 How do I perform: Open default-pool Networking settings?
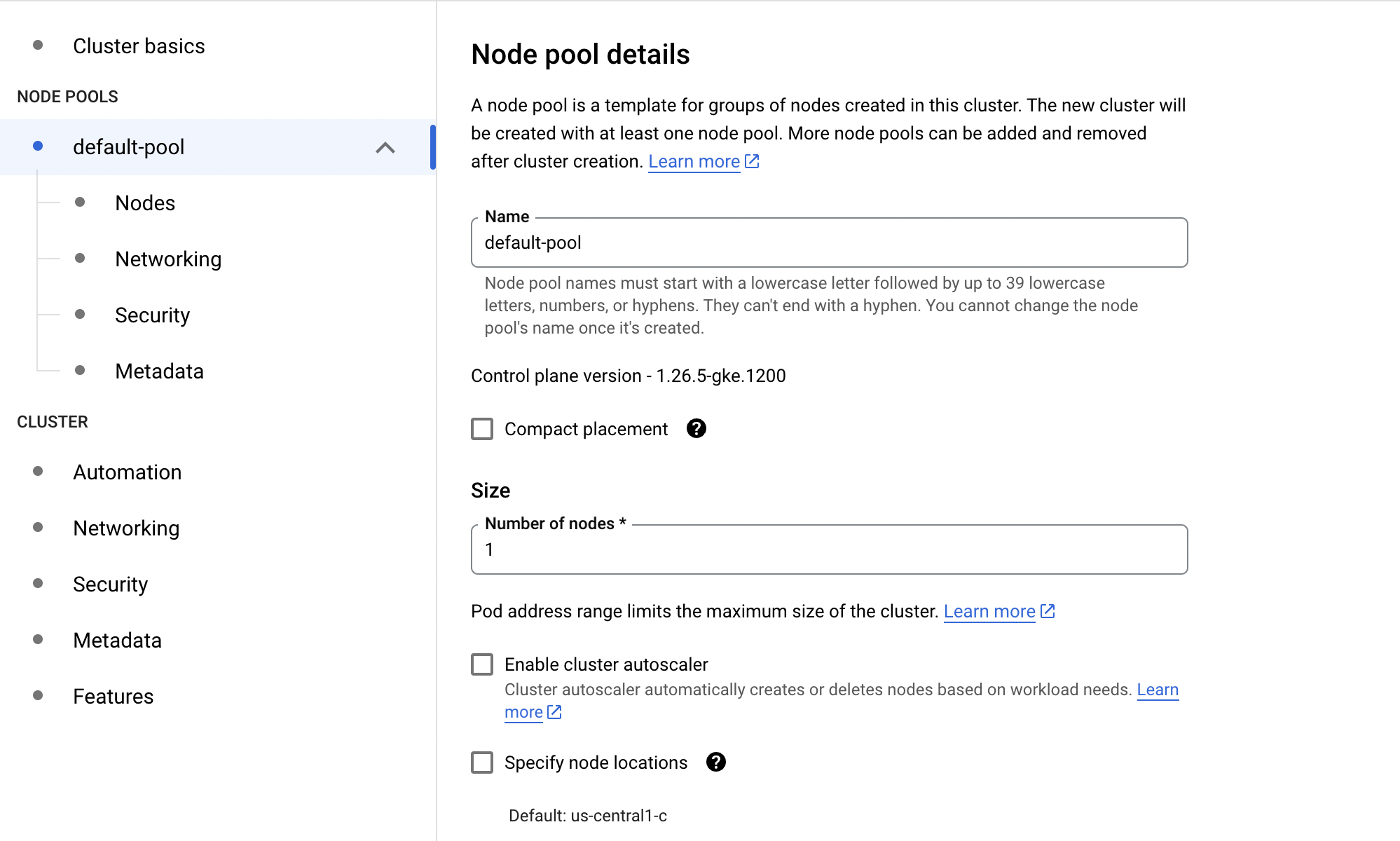168,259
